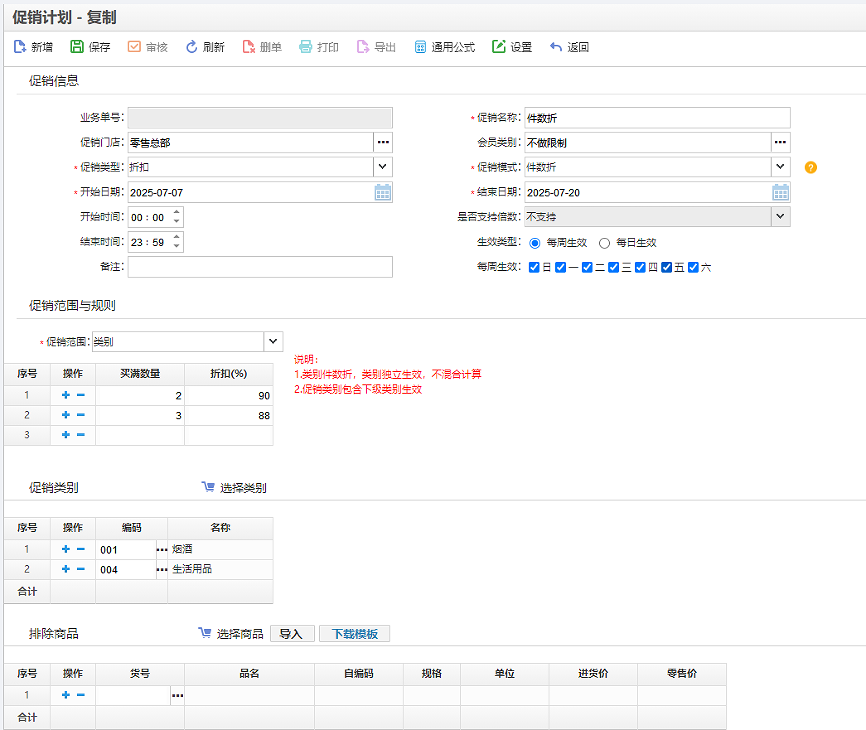Open the 促销门店 ellipsis picker
The height and width of the screenshot is (730, 866).
383,142
